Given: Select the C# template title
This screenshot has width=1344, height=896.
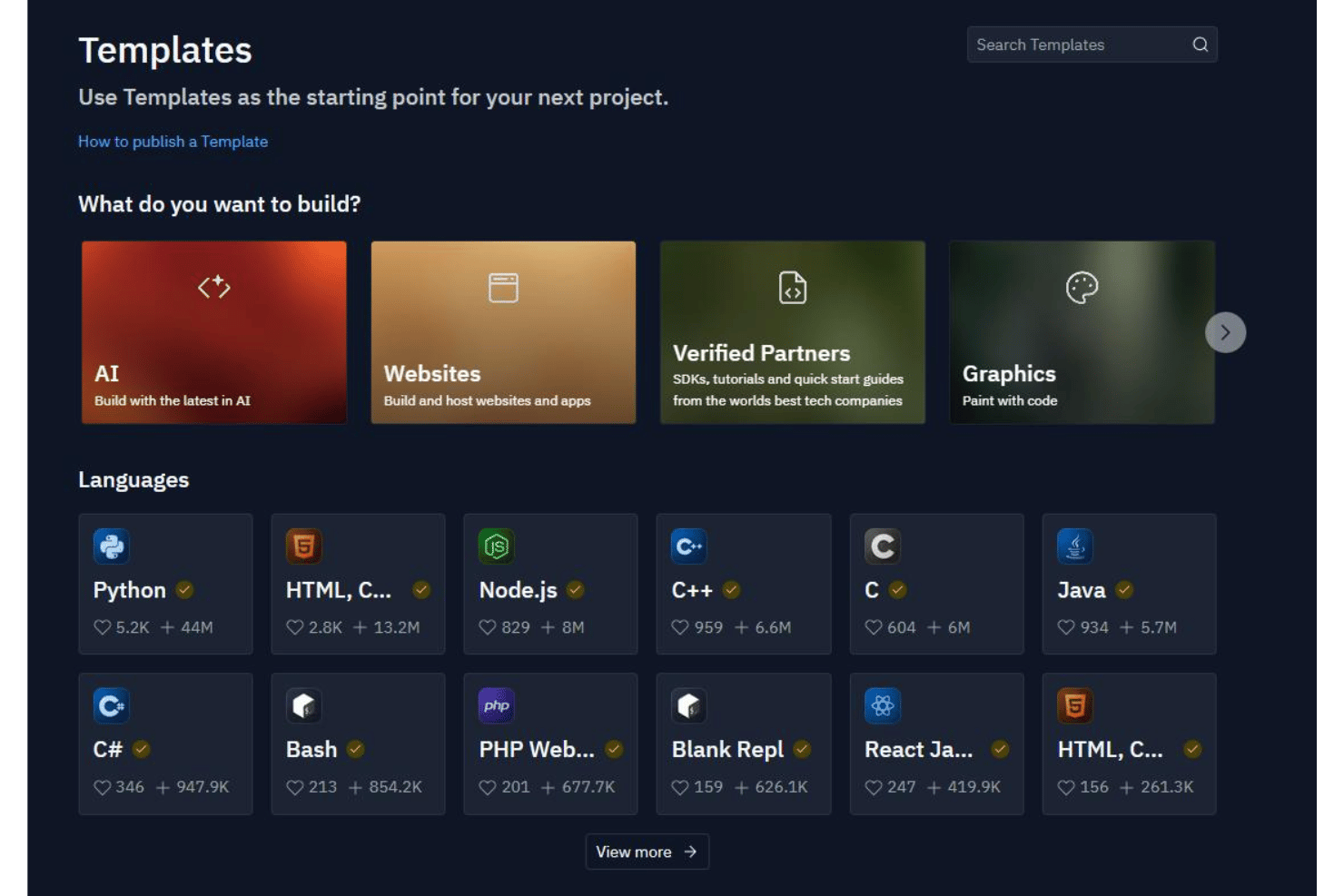Looking at the screenshot, I should (108, 750).
